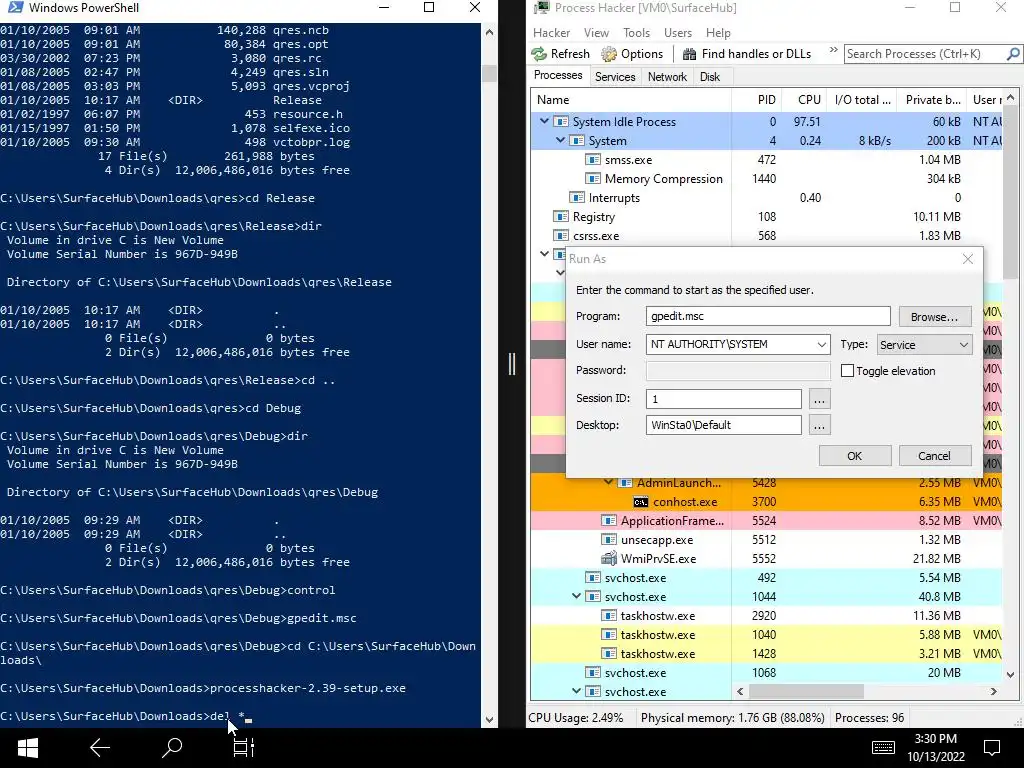
Task: Click the Session ID input field
Action: pyautogui.click(x=724, y=399)
